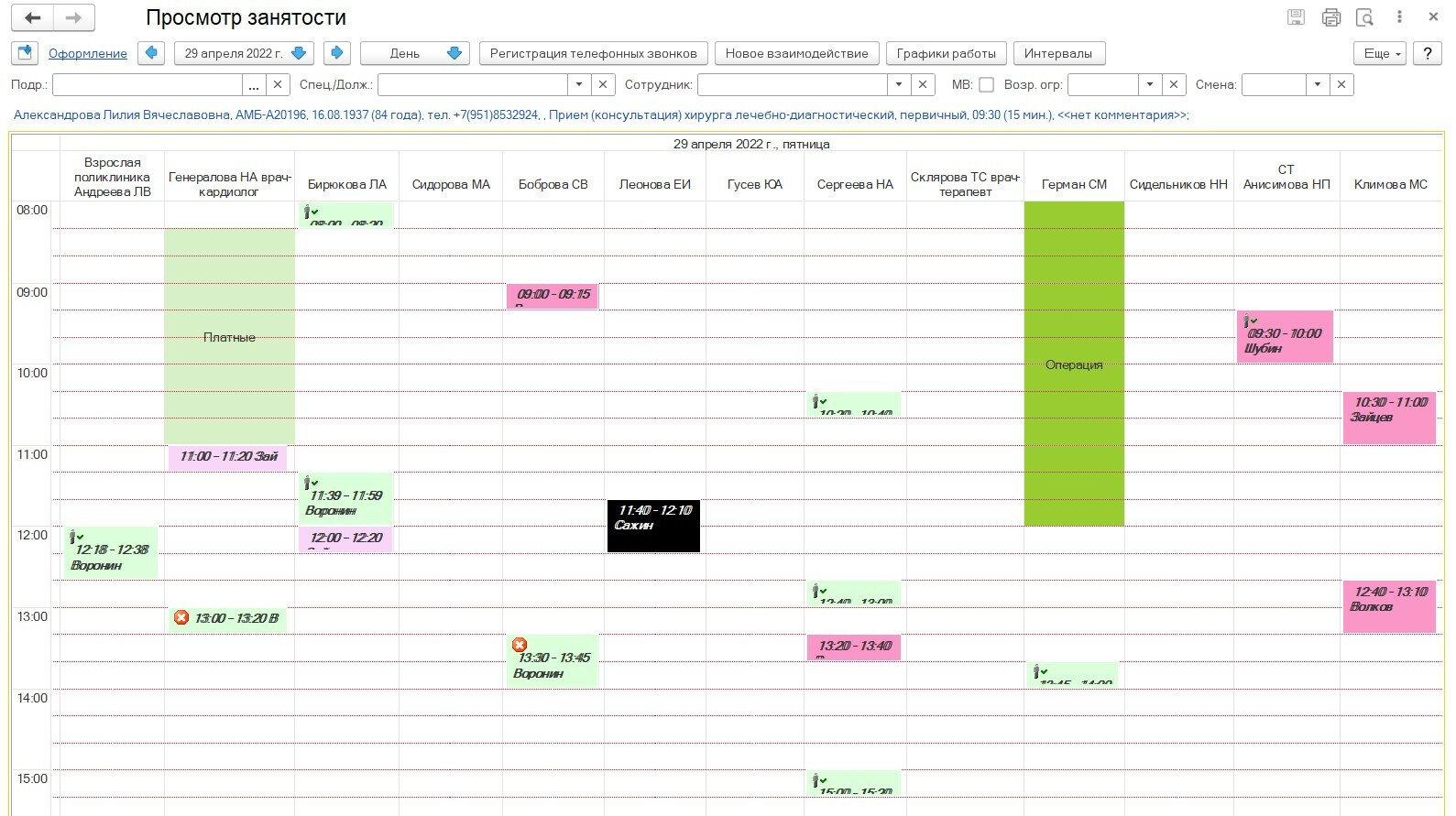Clear the Возр. огр. field

point(1174,85)
